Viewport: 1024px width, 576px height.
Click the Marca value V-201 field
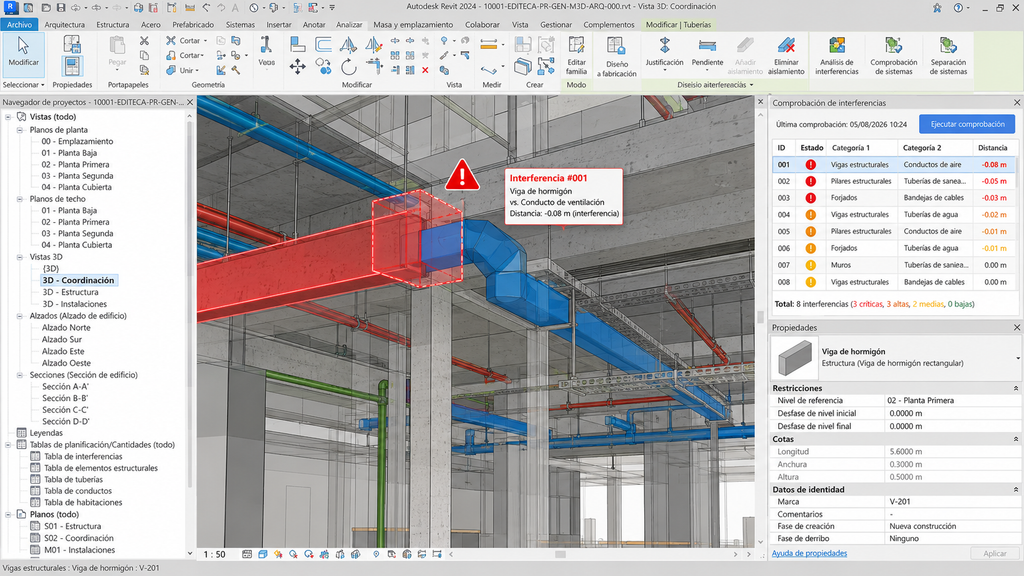tap(950, 502)
